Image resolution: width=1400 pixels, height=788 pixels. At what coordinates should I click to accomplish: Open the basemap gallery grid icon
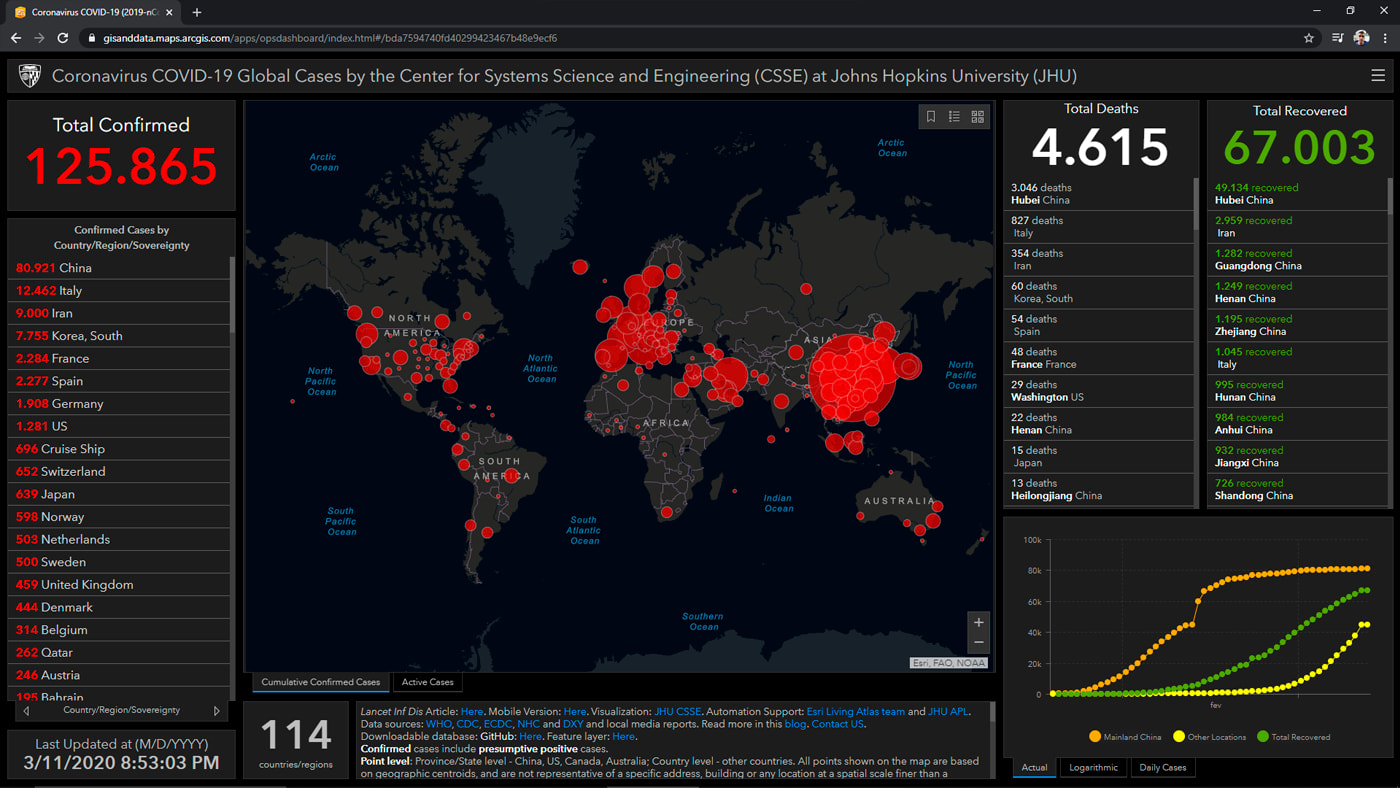[978, 117]
